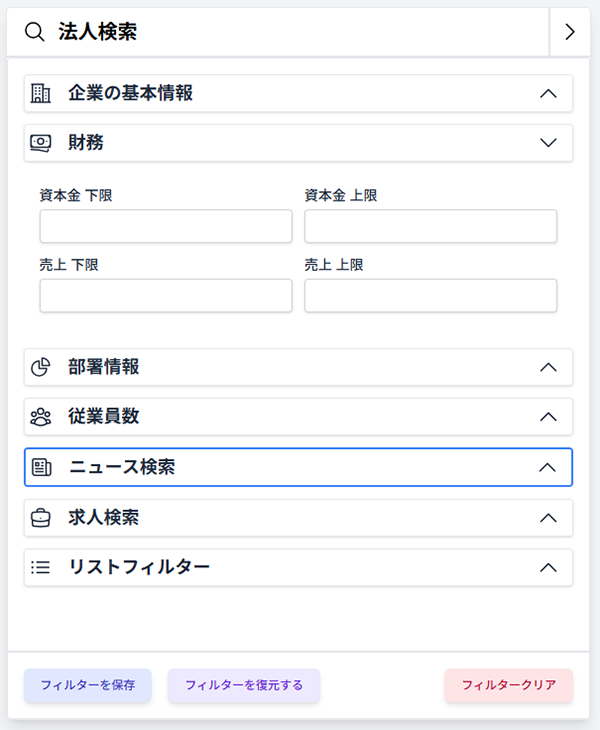Click the building icon for 企業の基本情報

41,93
